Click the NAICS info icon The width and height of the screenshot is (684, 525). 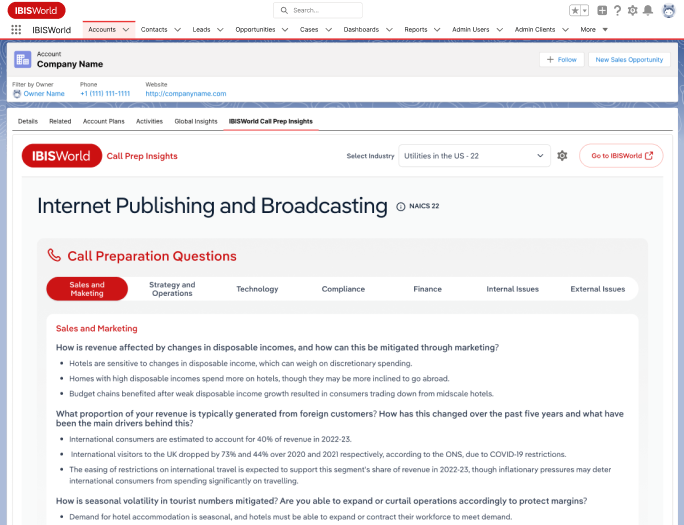[x=401, y=207]
